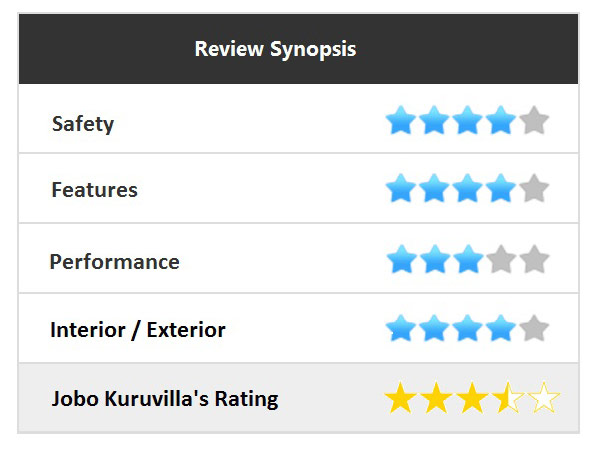Click the fourth star for Interior / Exterior
This screenshot has height=450, width=600.
501,328
